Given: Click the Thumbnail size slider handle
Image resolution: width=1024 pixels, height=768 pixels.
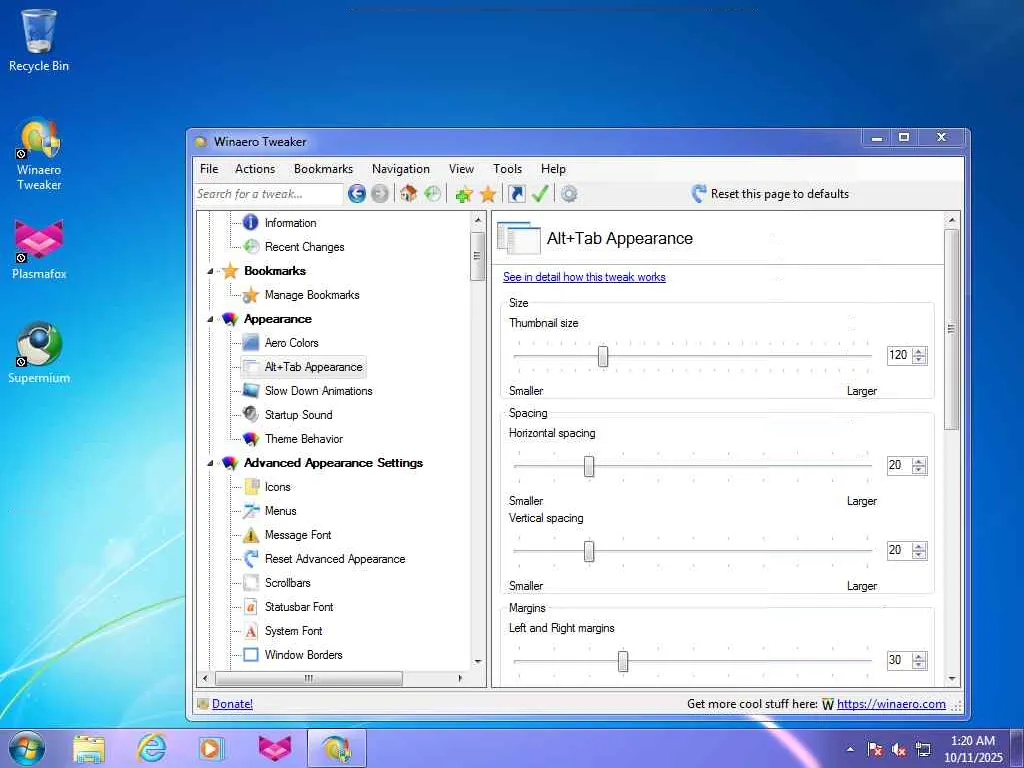Looking at the screenshot, I should 603,357.
